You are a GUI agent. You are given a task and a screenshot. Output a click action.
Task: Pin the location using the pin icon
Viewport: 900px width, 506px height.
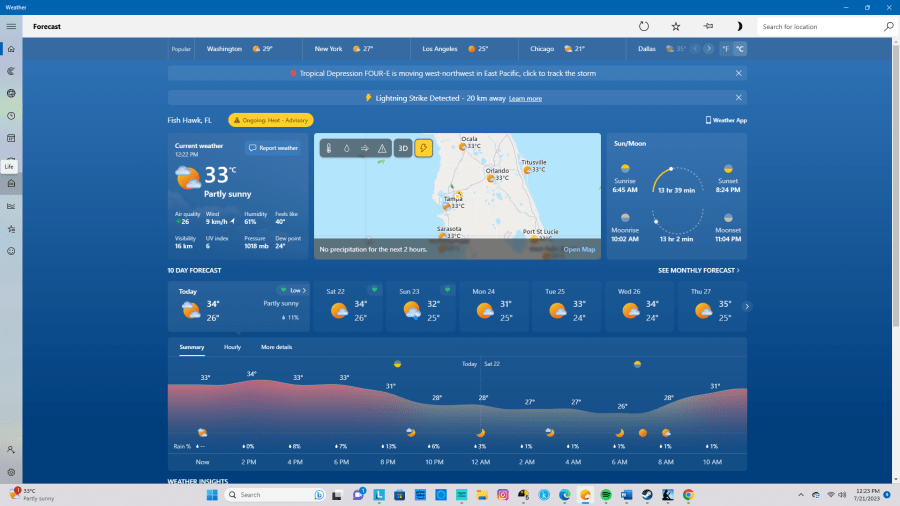coord(708,26)
